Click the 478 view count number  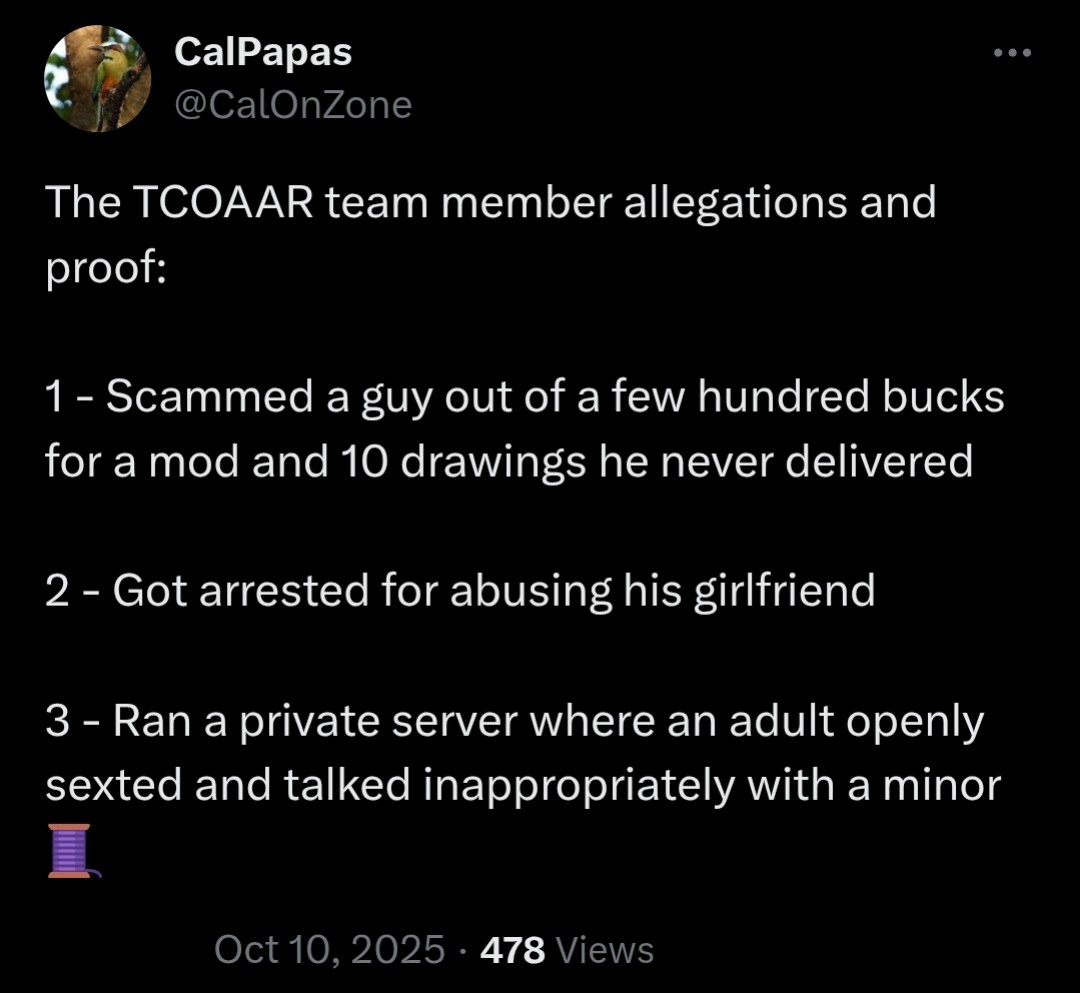(512, 950)
